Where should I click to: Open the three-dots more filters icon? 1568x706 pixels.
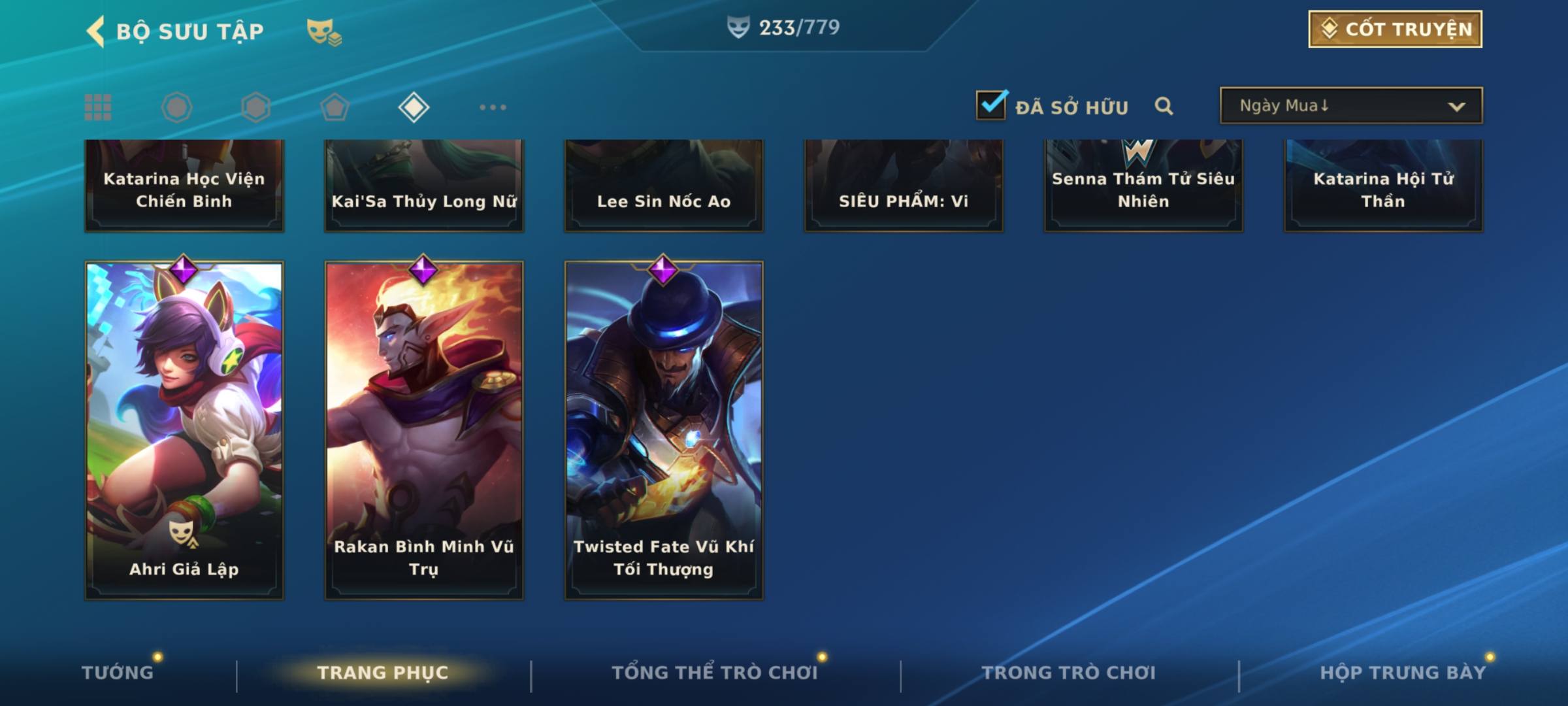(x=493, y=107)
